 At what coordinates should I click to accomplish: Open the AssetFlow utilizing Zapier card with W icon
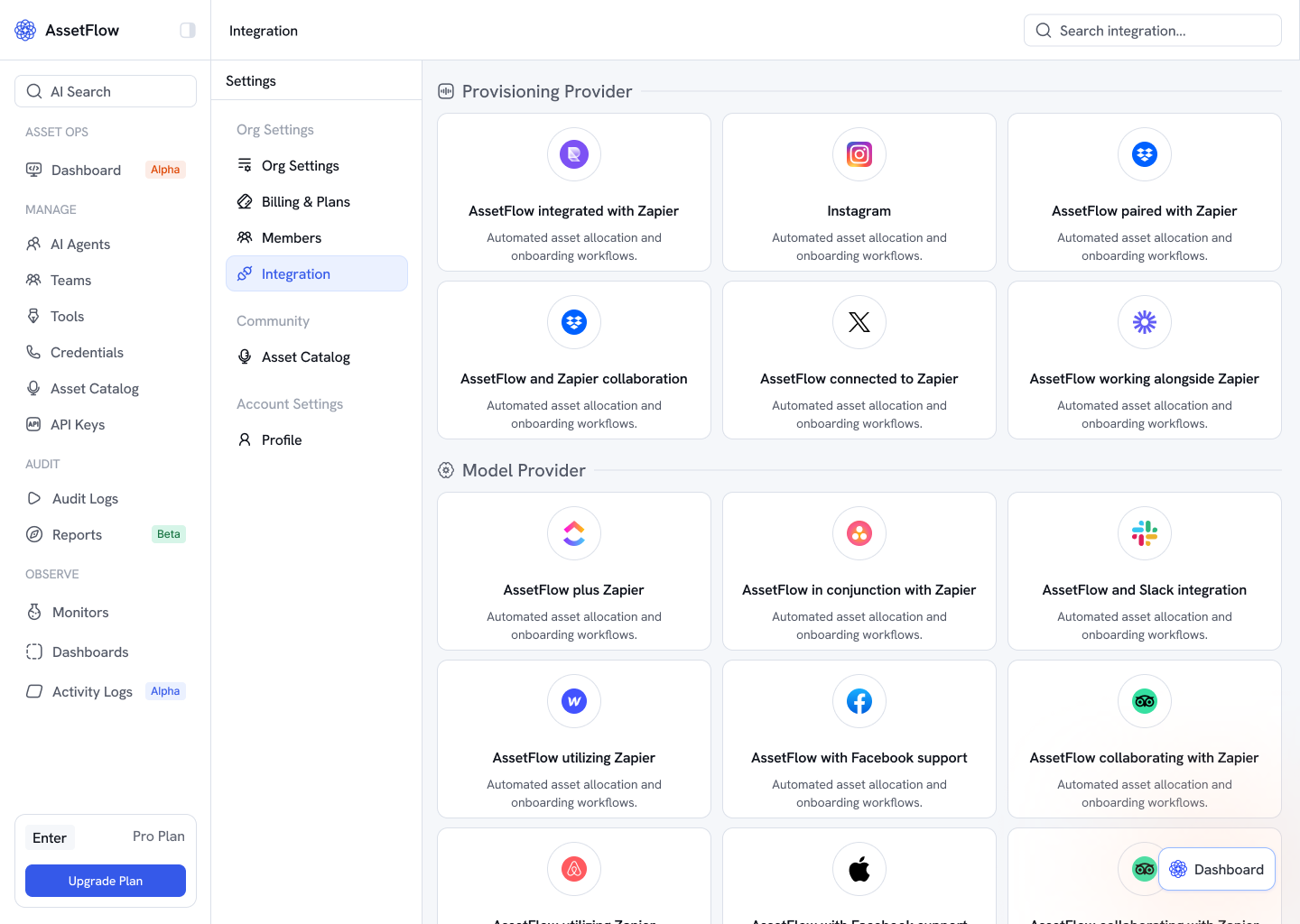click(x=574, y=739)
